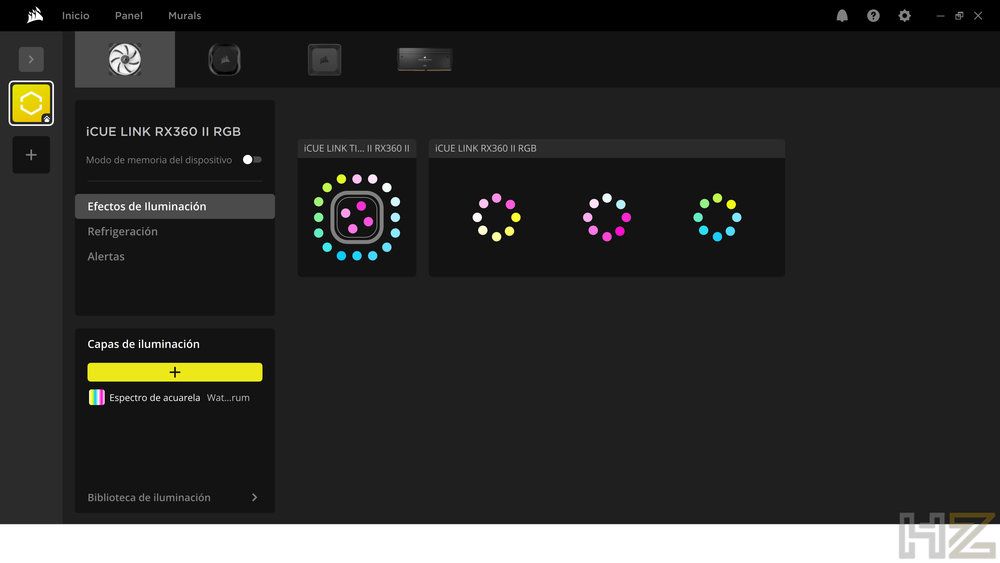Click the Corsair sails logo
Screen dimensions: 1000x563
(35, 15)
